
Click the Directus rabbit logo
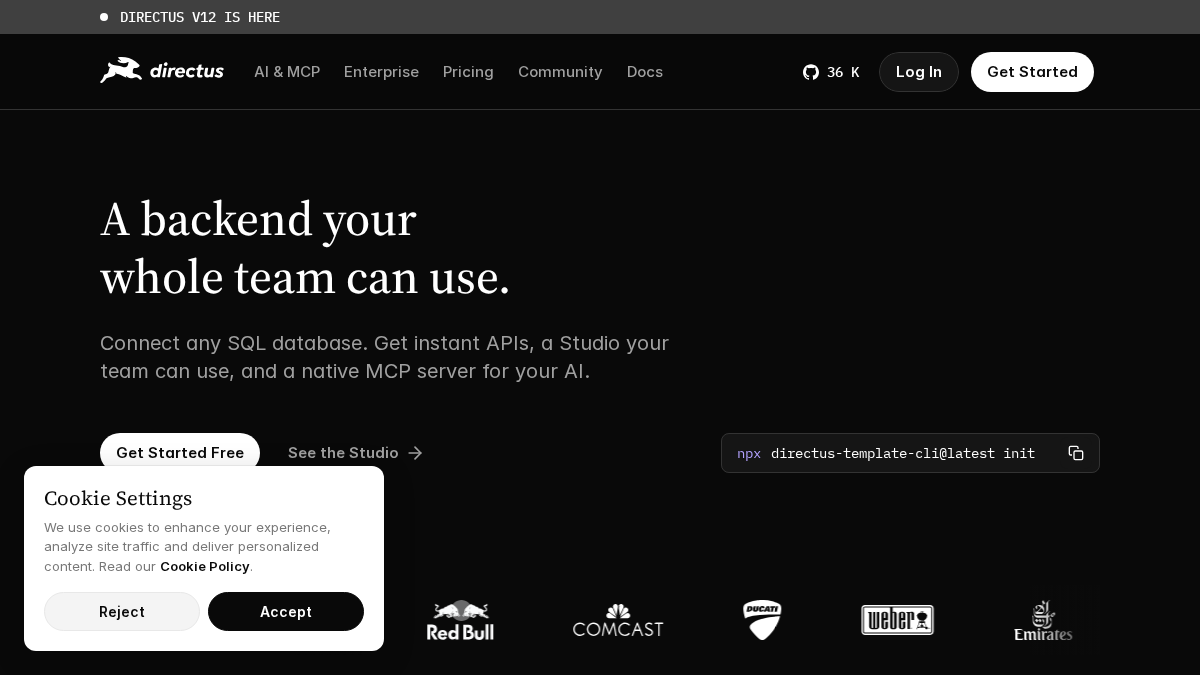[162, 71]
